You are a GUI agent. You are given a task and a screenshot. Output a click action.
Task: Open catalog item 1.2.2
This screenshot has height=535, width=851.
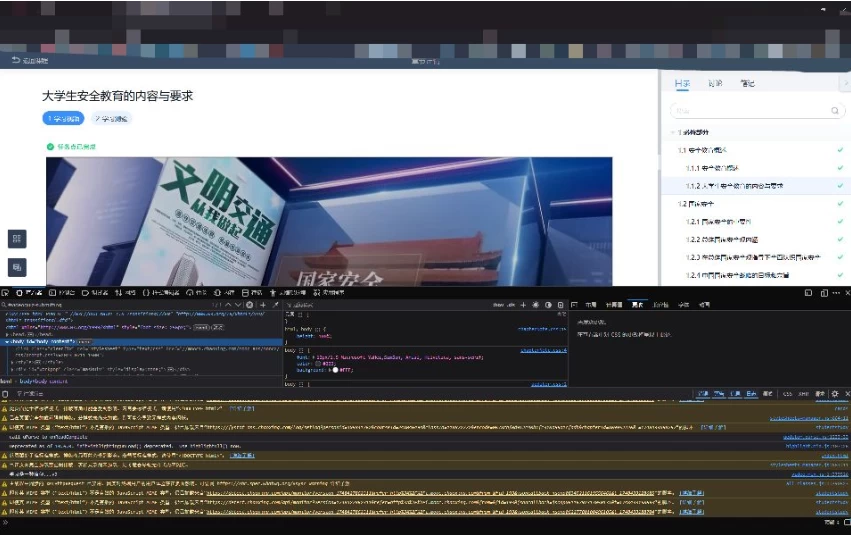[x=722, y=239]
